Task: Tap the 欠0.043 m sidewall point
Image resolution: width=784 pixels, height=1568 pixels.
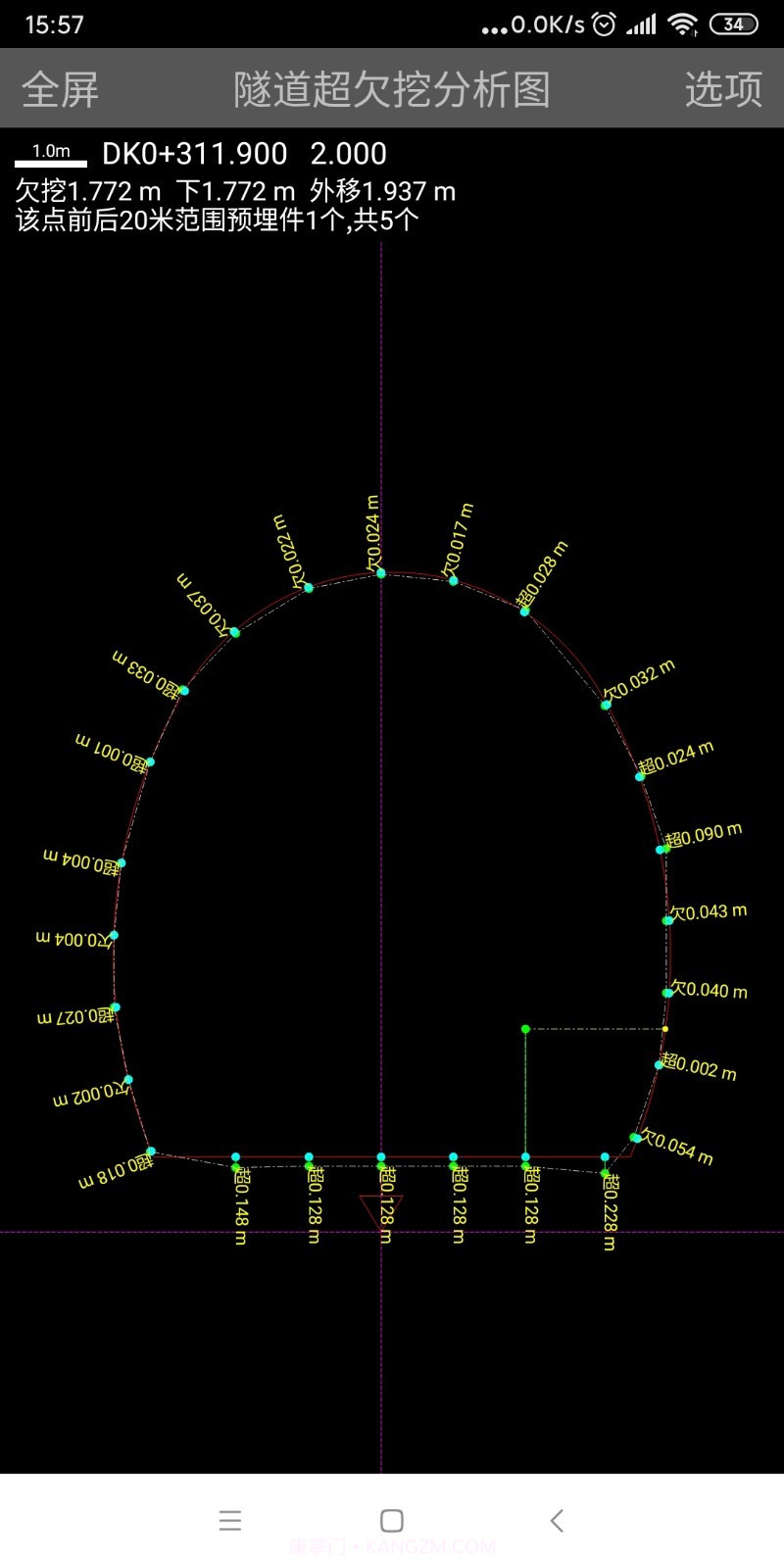Action: pyautogui.click(x=667, y=920)
